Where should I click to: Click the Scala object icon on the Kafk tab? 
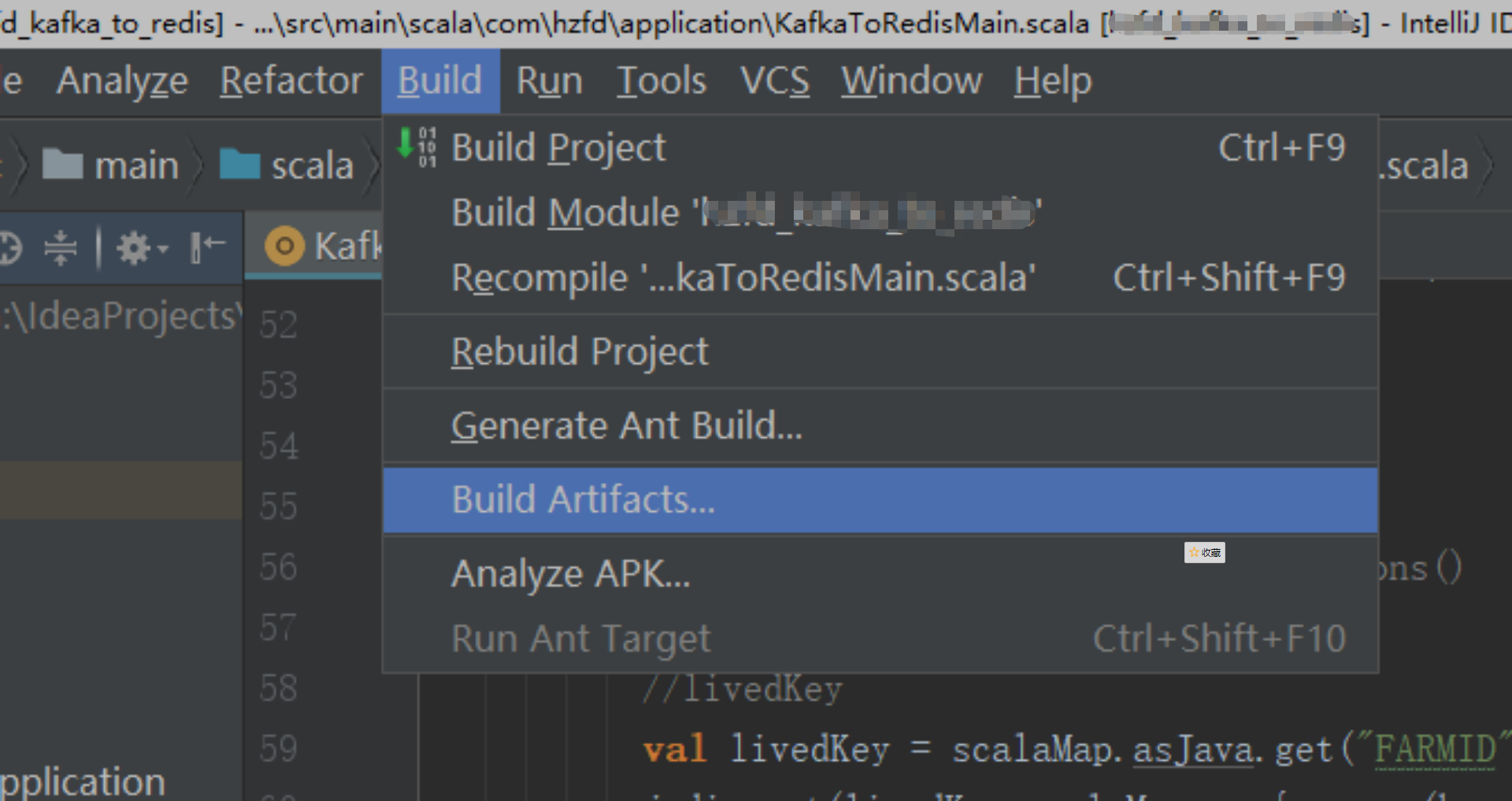point(284,247)
